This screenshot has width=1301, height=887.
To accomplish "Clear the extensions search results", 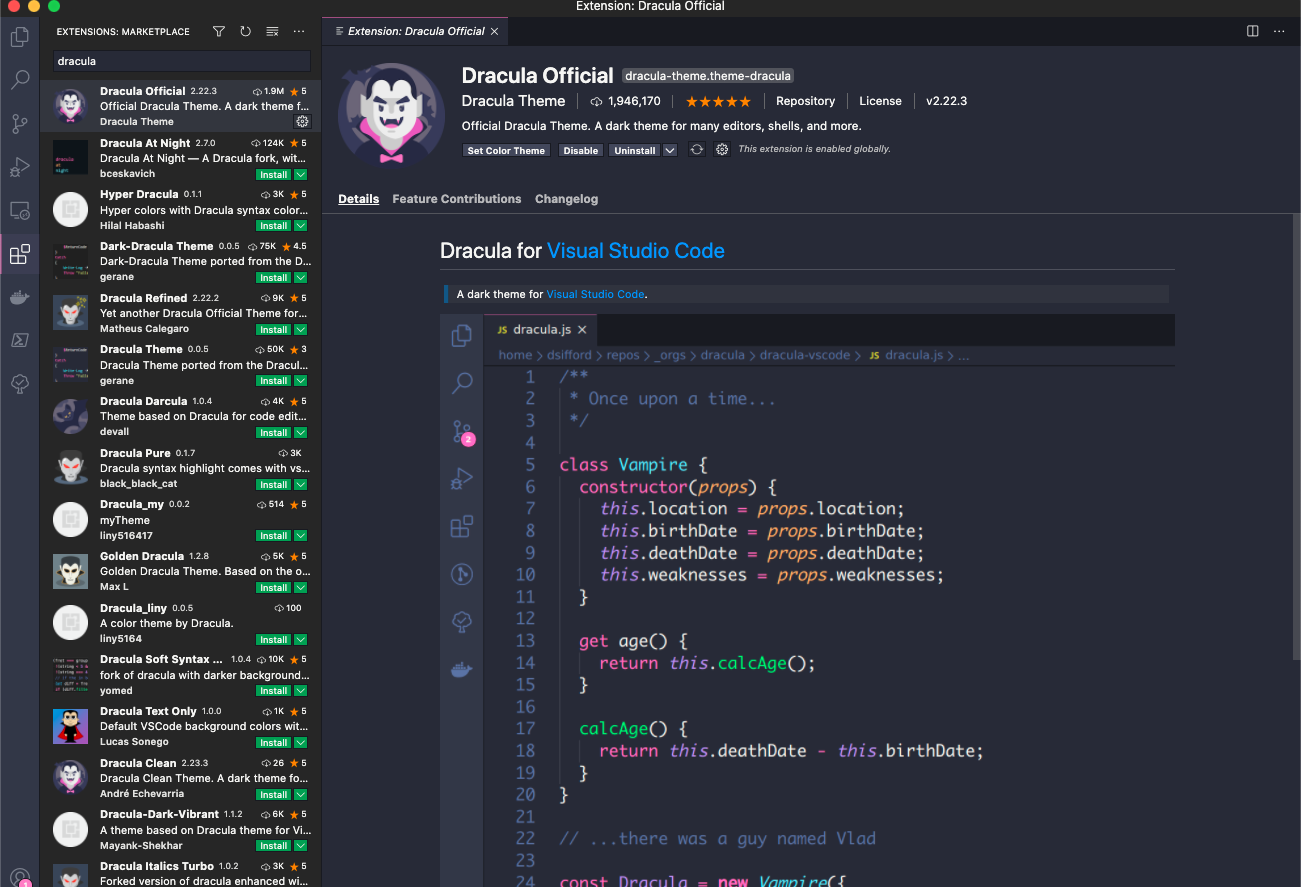I will 272,32.
